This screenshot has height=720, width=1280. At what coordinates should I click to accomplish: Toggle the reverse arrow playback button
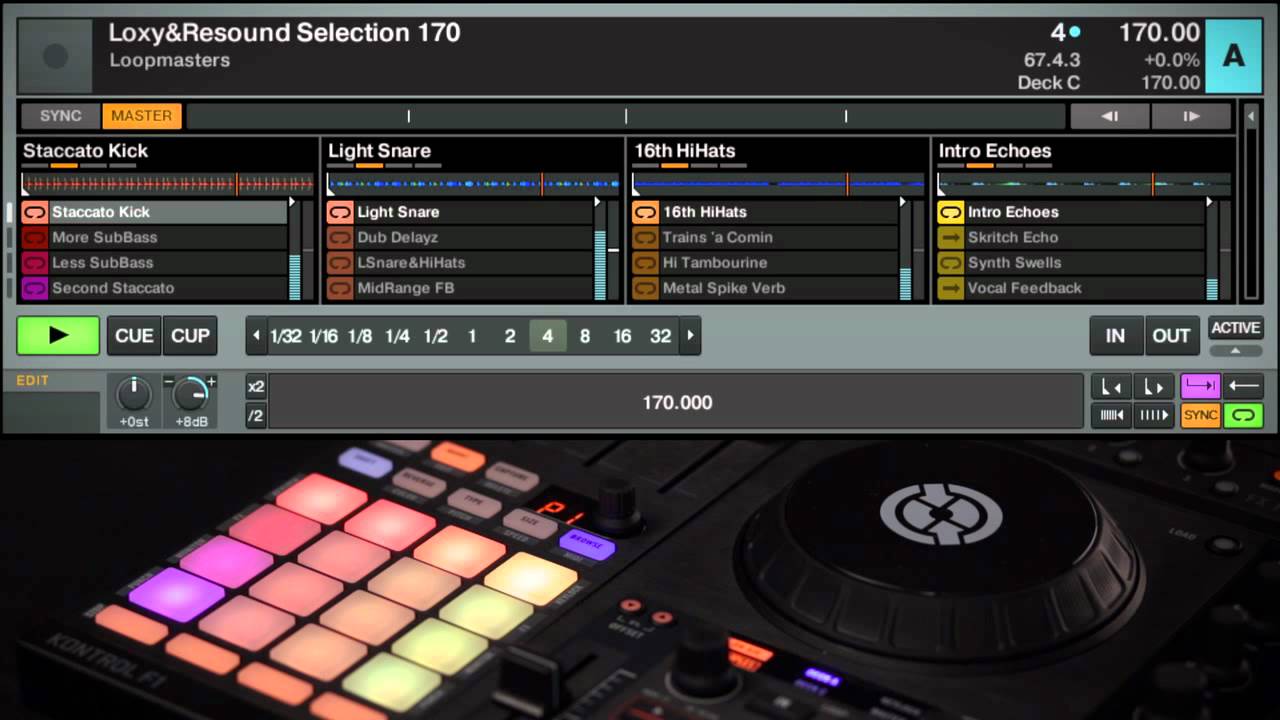[x=1243, y=386]
